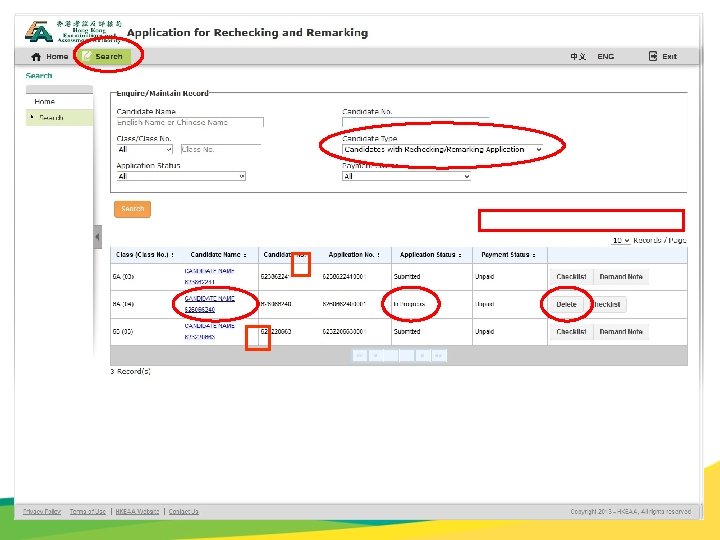
Task: Open the Class dropdown set to All
Action: pos(145,150)
